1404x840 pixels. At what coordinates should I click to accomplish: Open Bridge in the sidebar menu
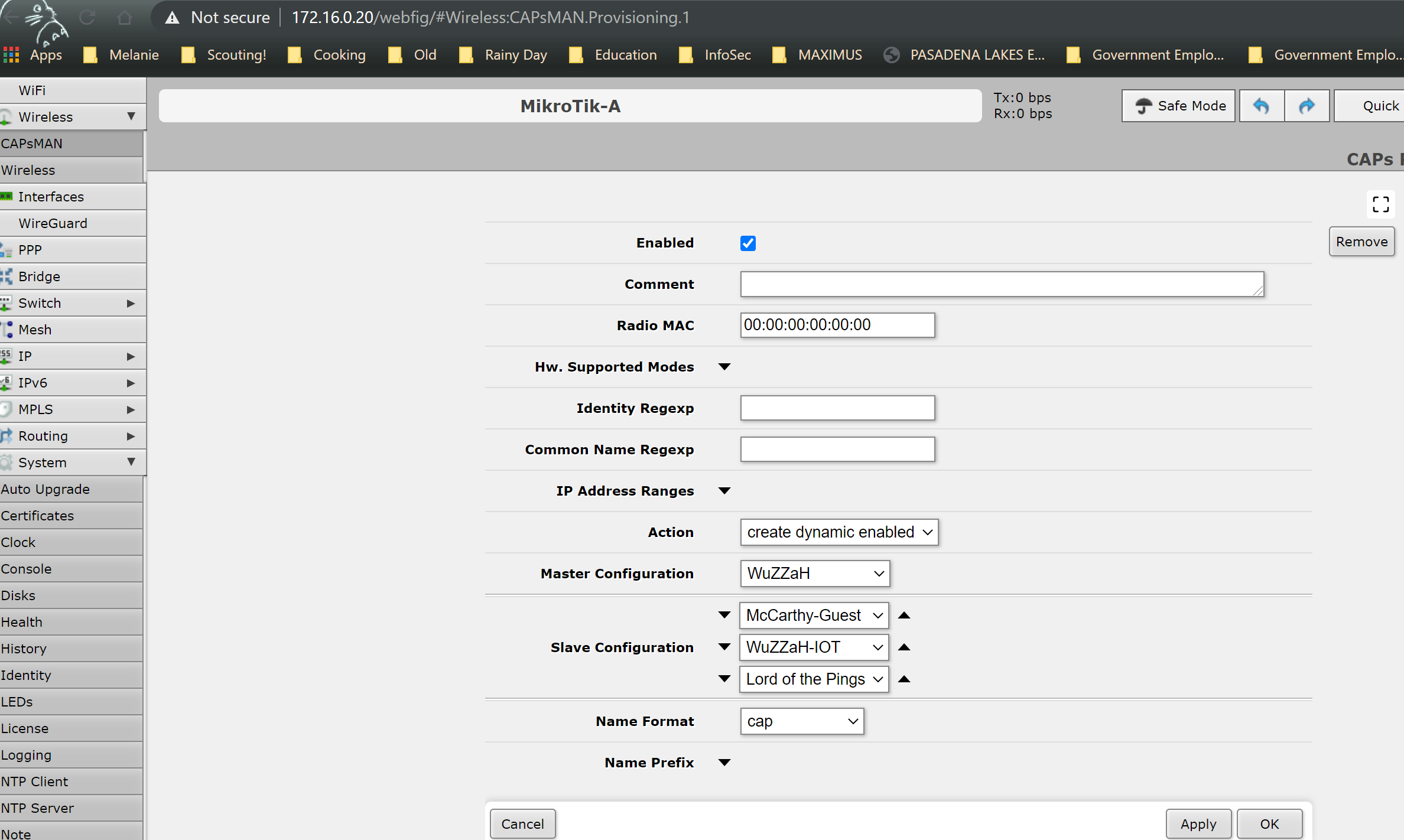(39, 276)
